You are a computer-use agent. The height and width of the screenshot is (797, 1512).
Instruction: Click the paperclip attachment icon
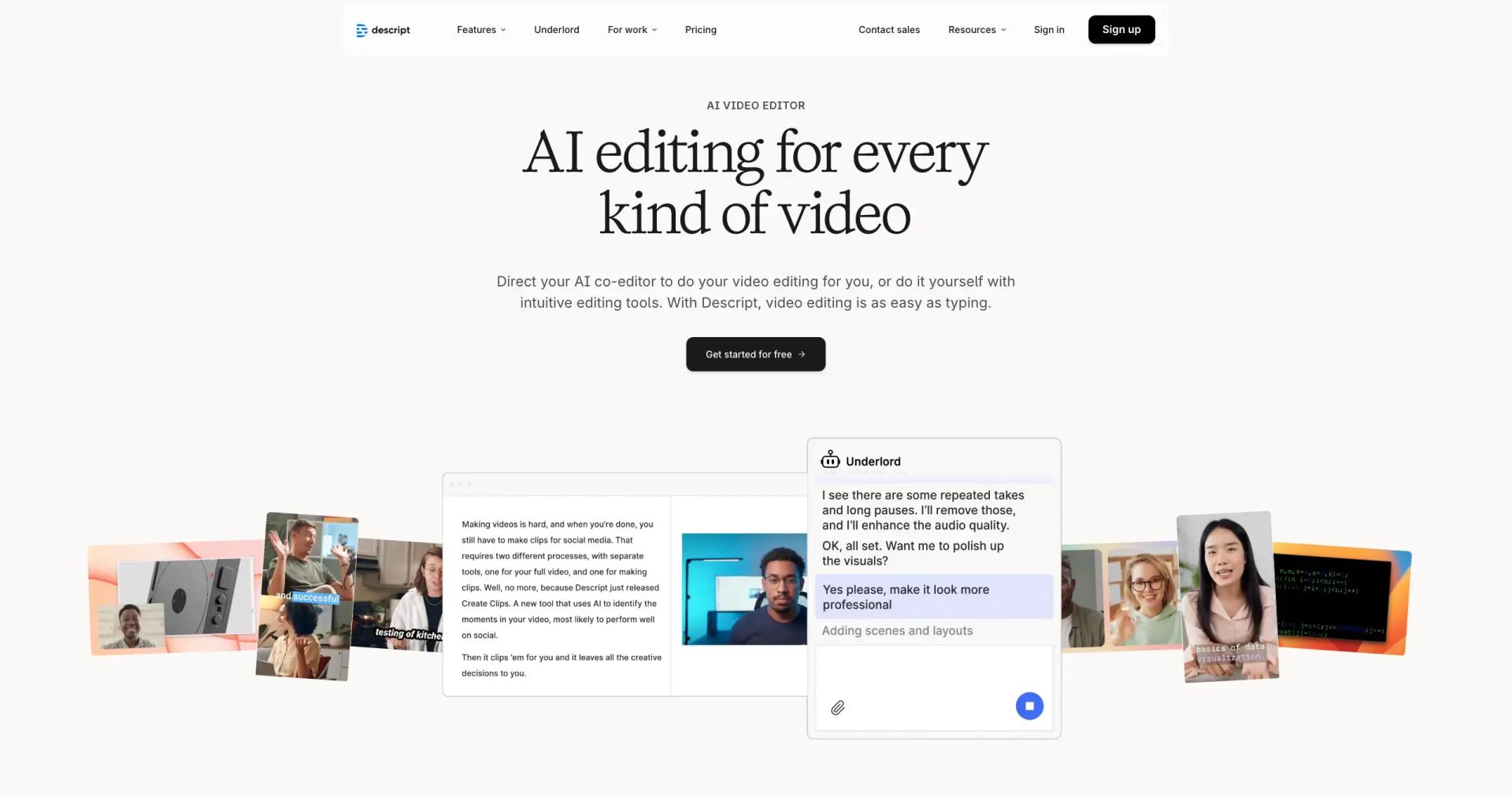[x=838, y=707]
